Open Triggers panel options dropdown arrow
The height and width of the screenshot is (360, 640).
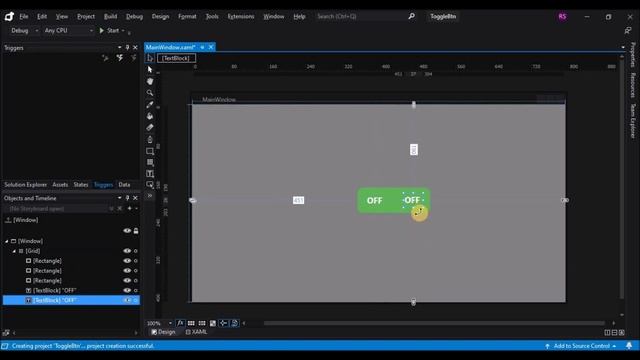coord(120,48)
